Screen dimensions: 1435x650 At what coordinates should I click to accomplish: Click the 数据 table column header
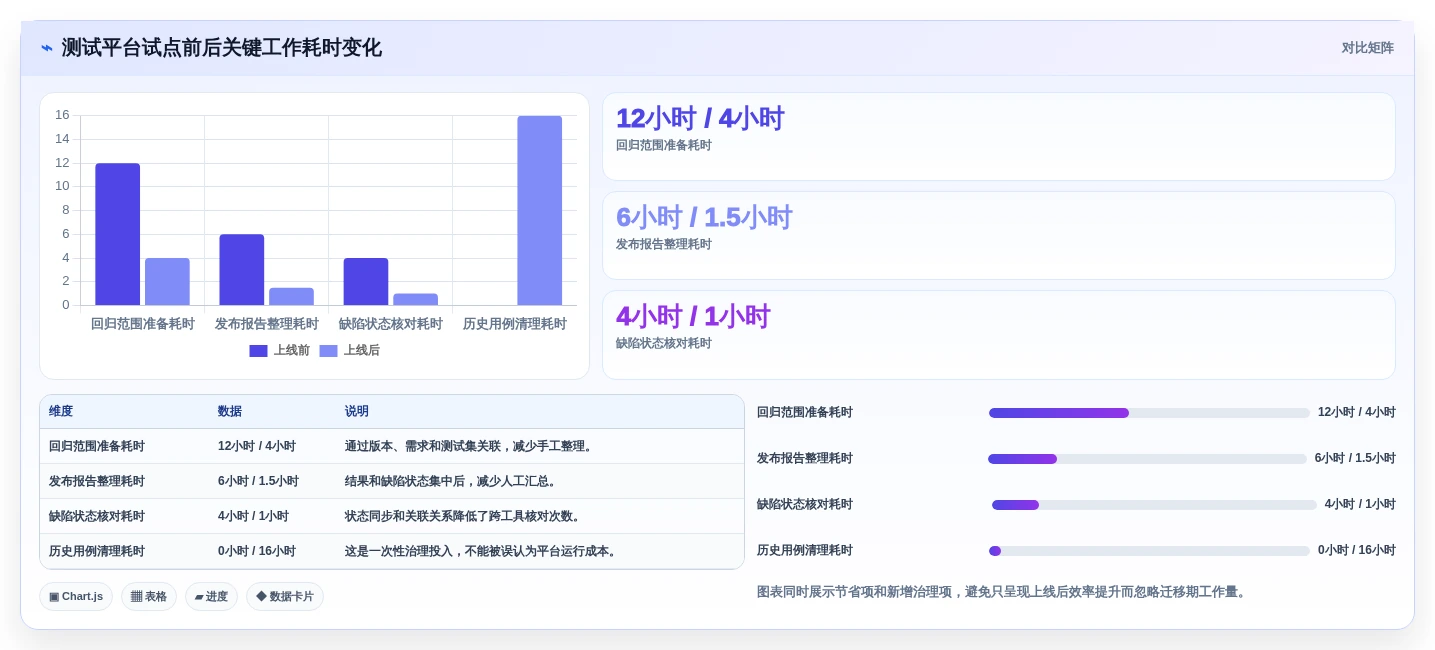(x=230, y=411)
